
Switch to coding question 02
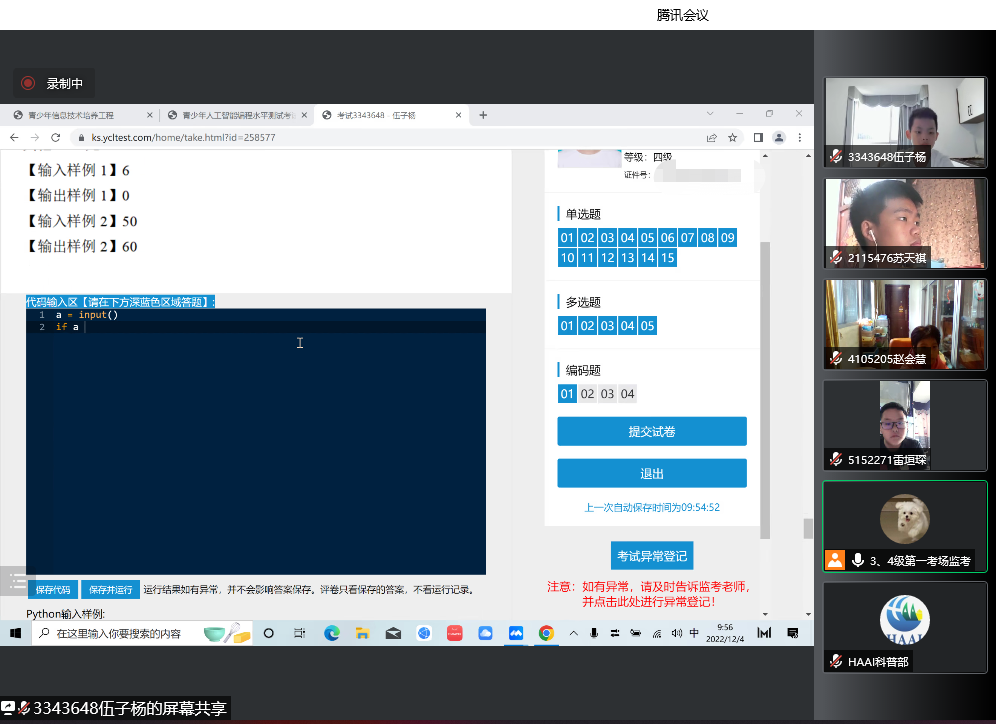pos(588,394)
